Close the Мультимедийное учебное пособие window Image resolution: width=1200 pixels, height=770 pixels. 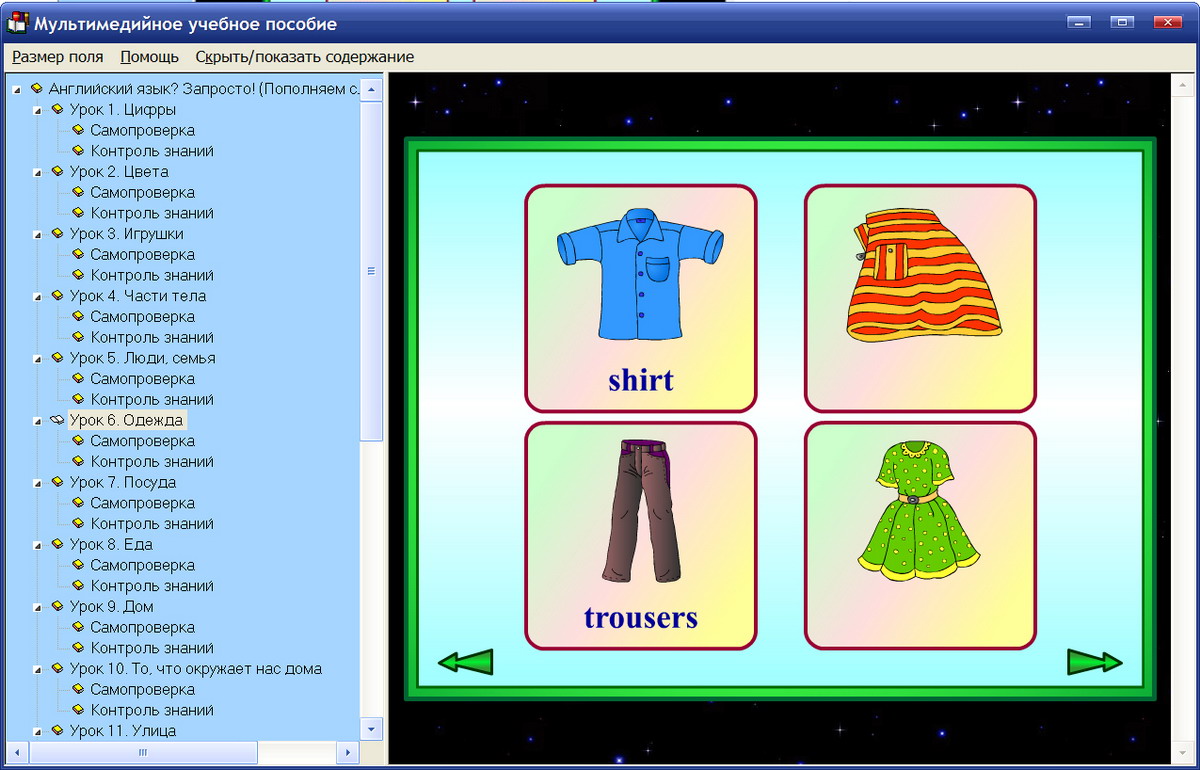(1166, 22)
